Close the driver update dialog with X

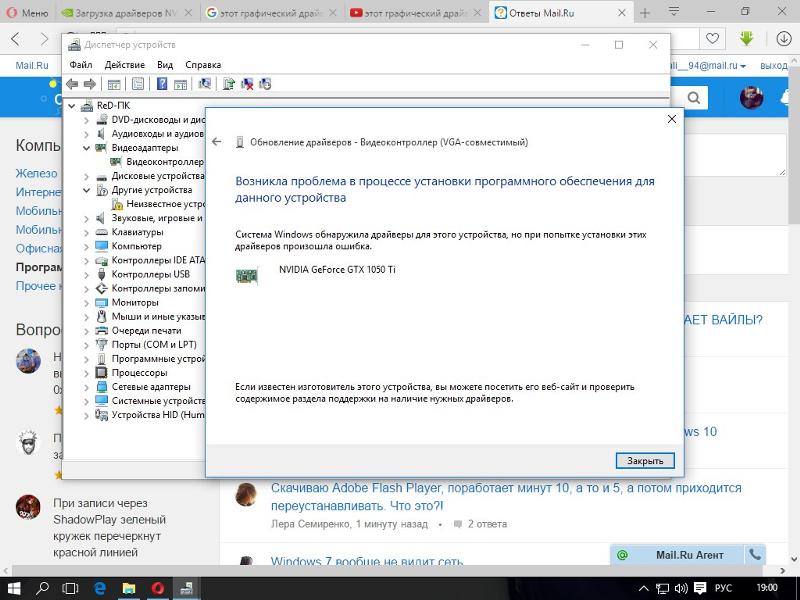(x=672, y=119)
